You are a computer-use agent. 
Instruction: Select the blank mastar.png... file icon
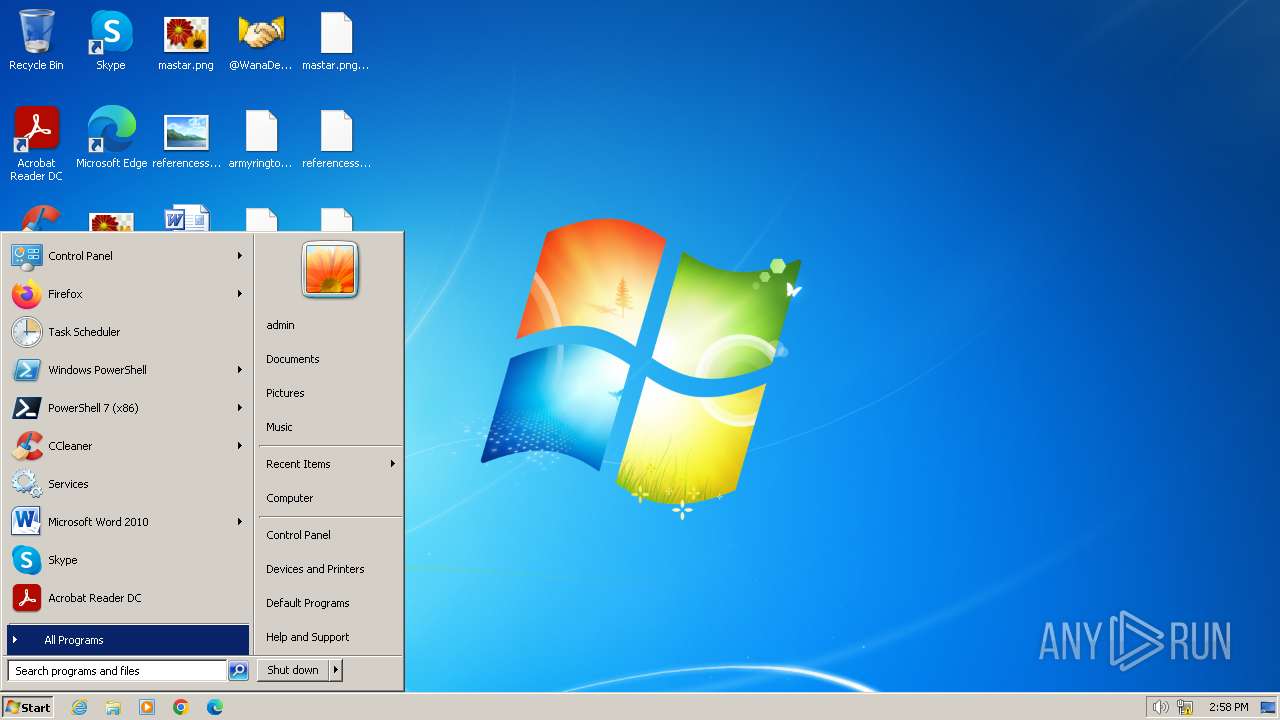336,40
